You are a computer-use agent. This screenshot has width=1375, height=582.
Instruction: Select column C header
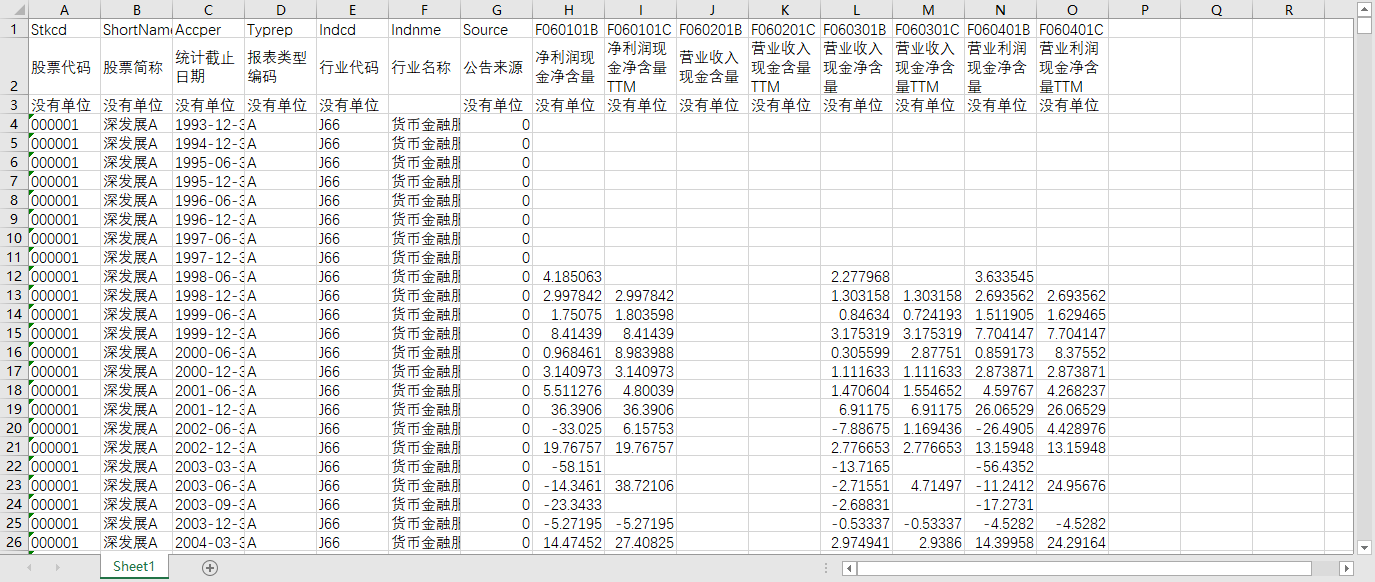point(209,10)
